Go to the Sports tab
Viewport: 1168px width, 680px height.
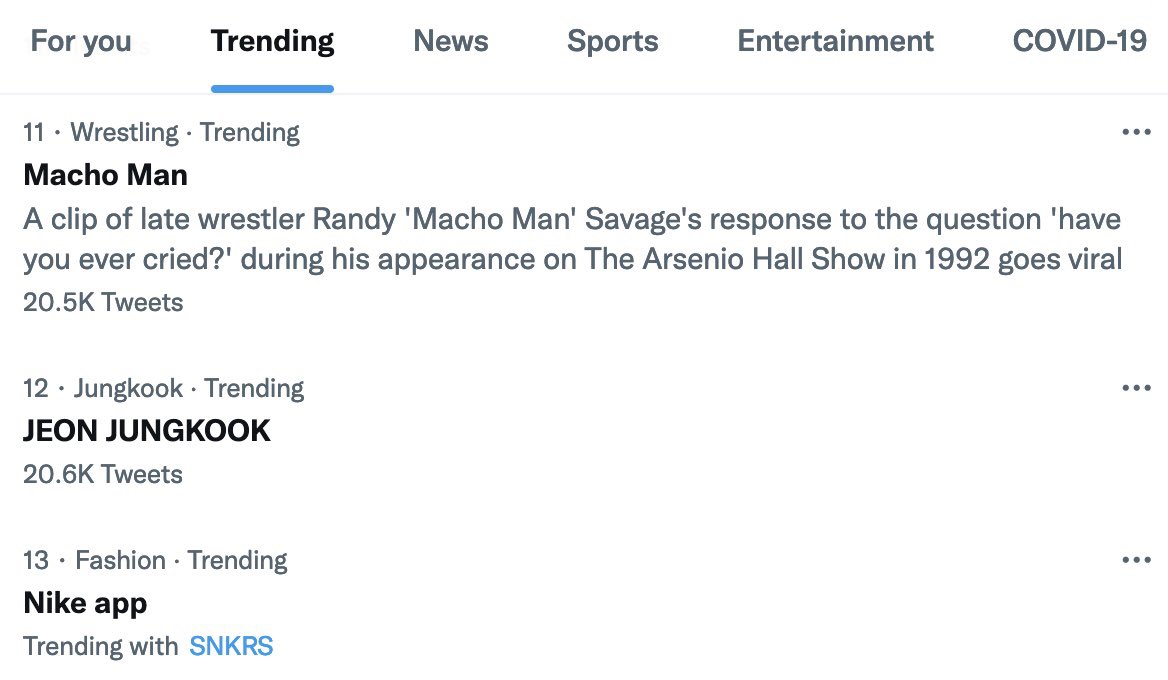[x=612, y=41]
